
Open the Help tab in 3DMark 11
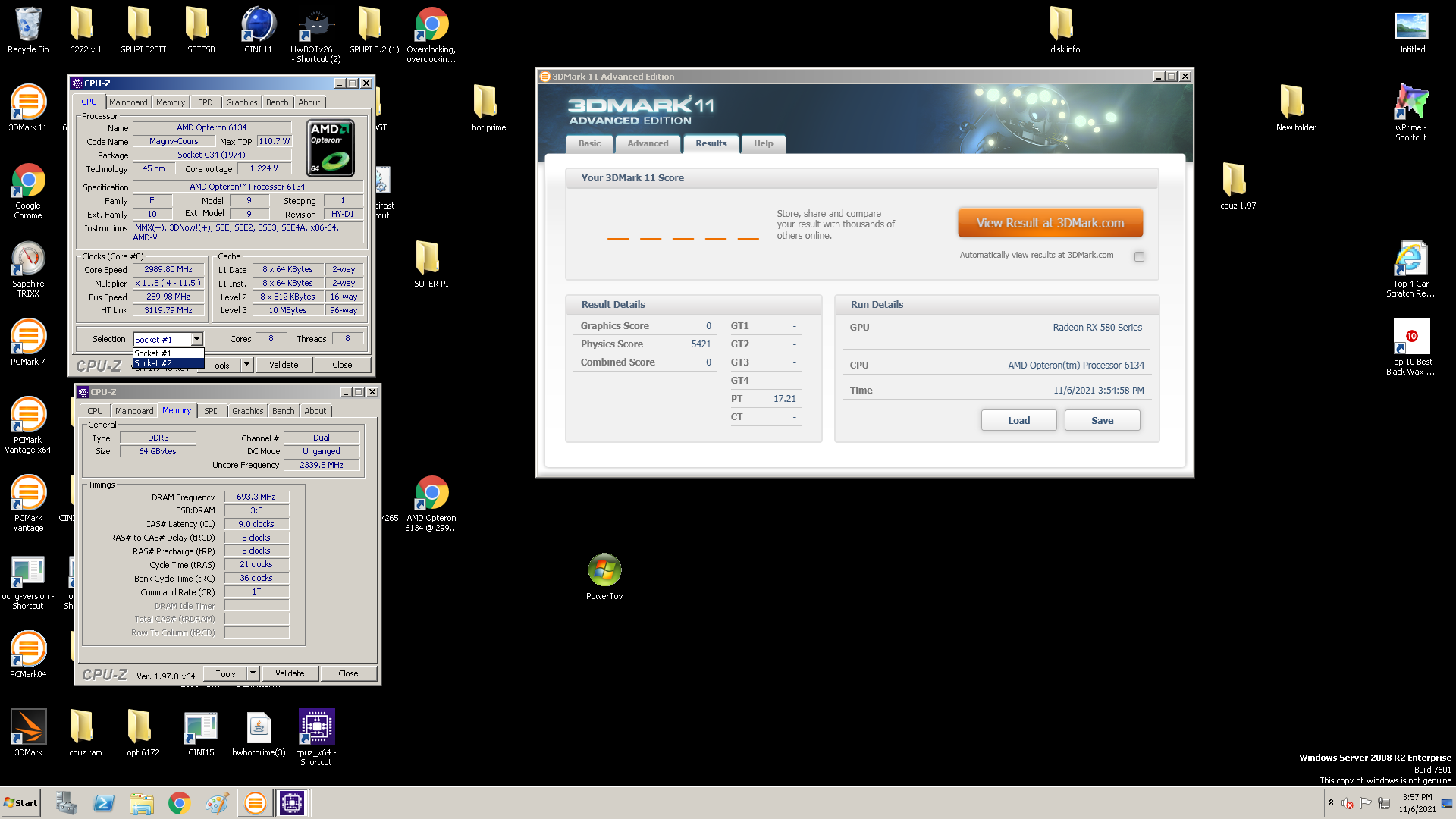(763, 143)
